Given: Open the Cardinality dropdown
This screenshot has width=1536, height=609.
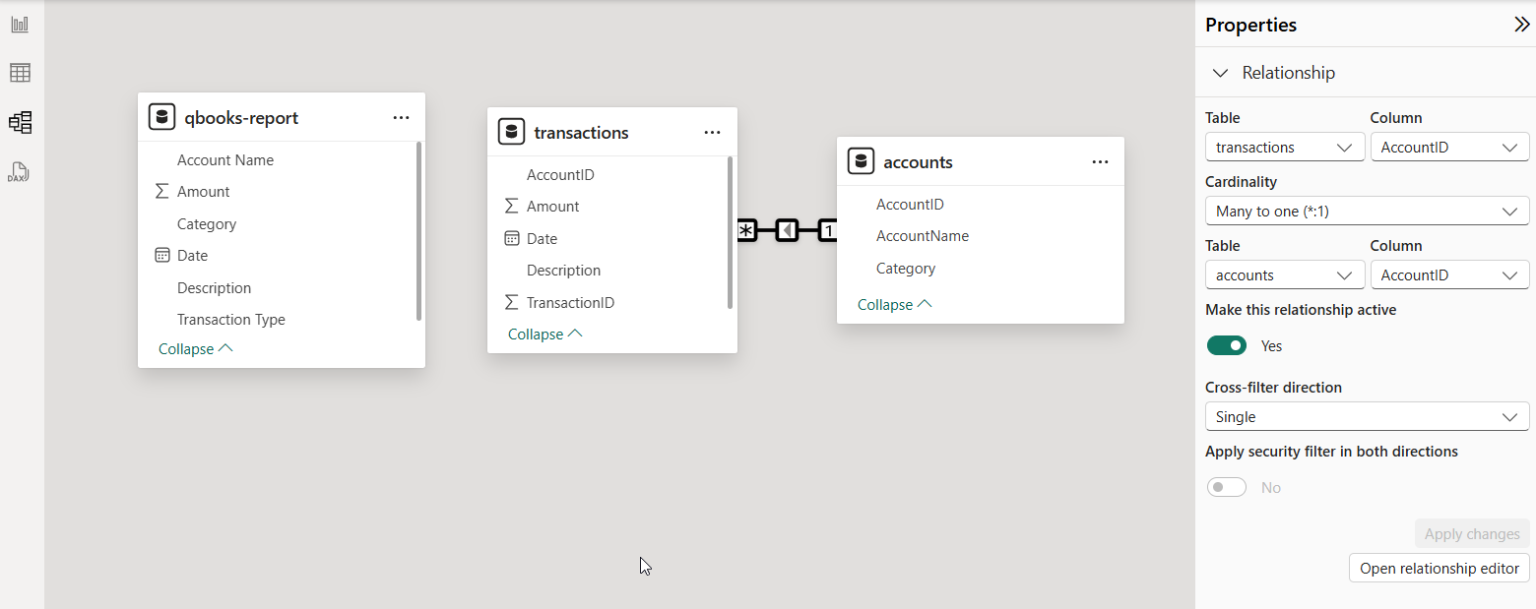Looking at the screenshot, I should (1367, 211).
